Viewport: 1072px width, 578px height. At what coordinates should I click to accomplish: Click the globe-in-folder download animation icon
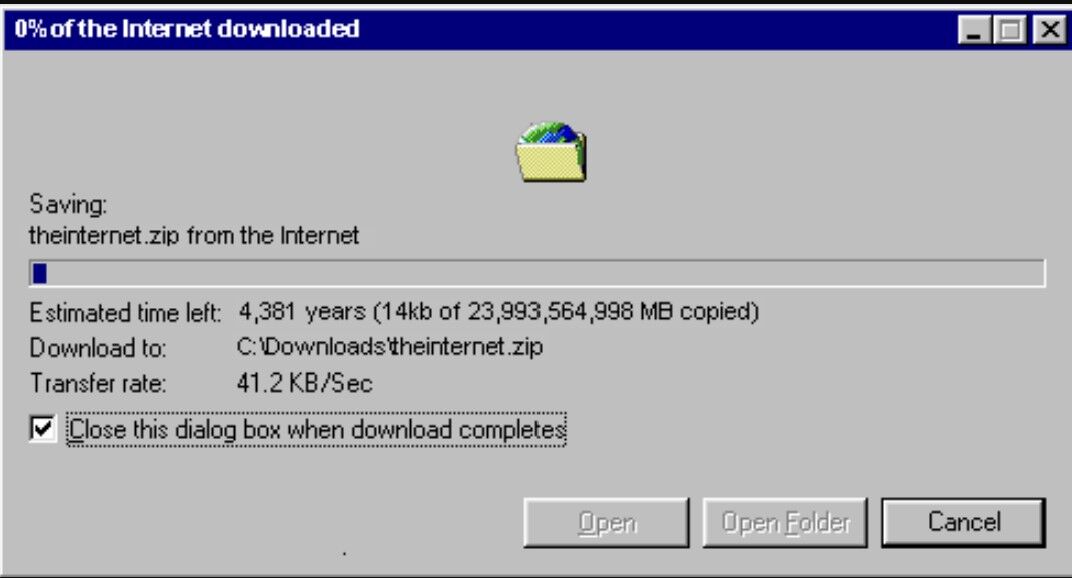550,152
